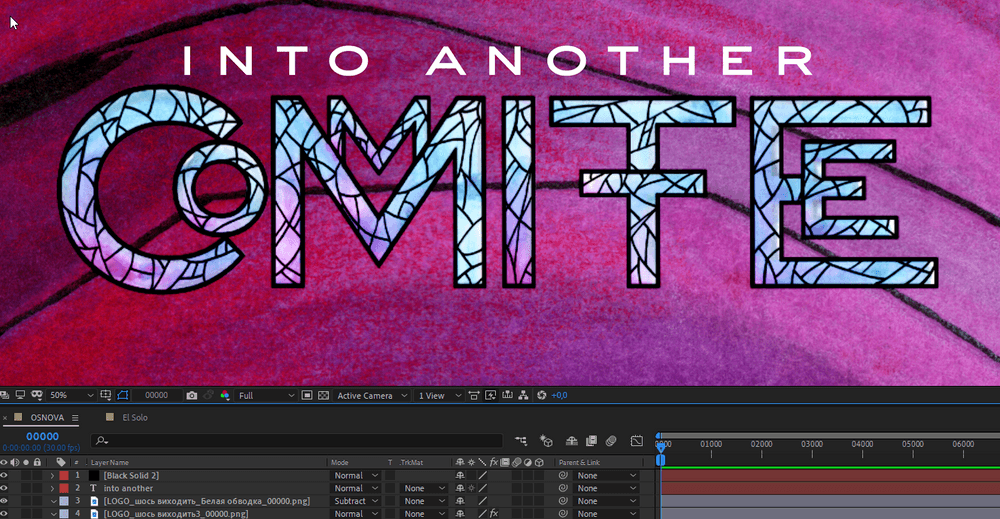Click the viewer's 00000 current time field

click(157, 395)
